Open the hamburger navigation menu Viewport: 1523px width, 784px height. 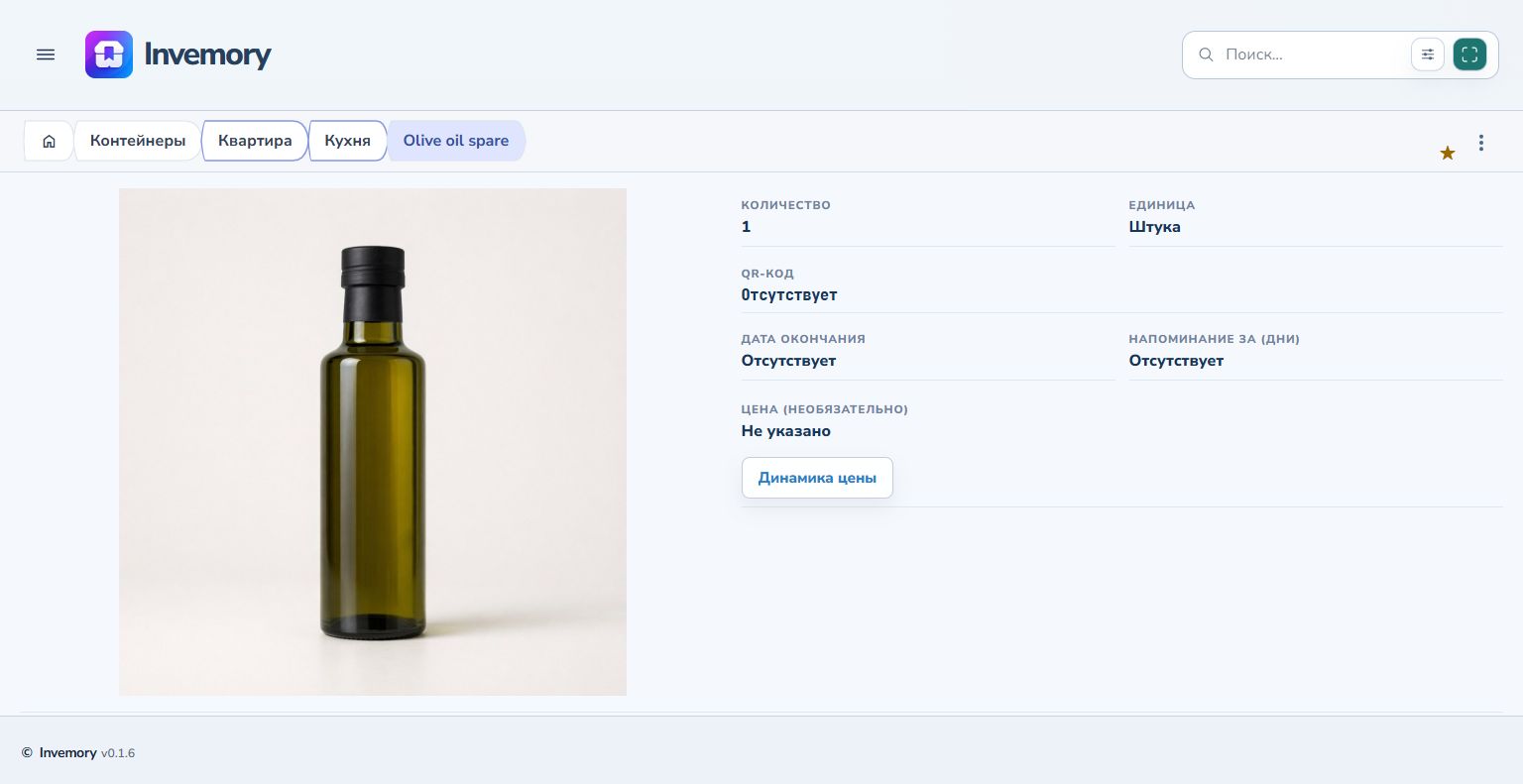tap(46, 55)
